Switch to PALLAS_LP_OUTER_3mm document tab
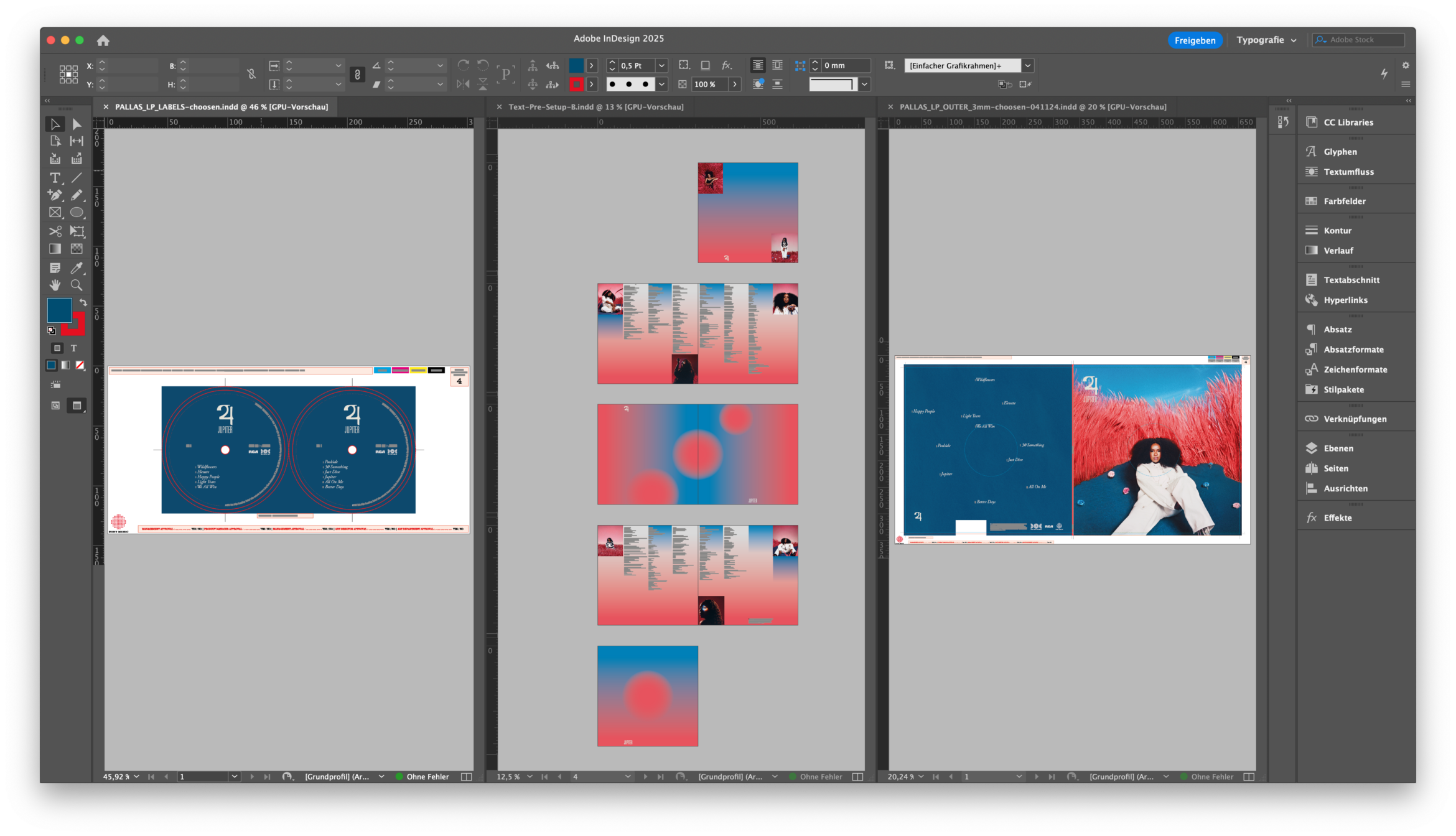Screen dimensions: 1456x836 (1032, 107)
